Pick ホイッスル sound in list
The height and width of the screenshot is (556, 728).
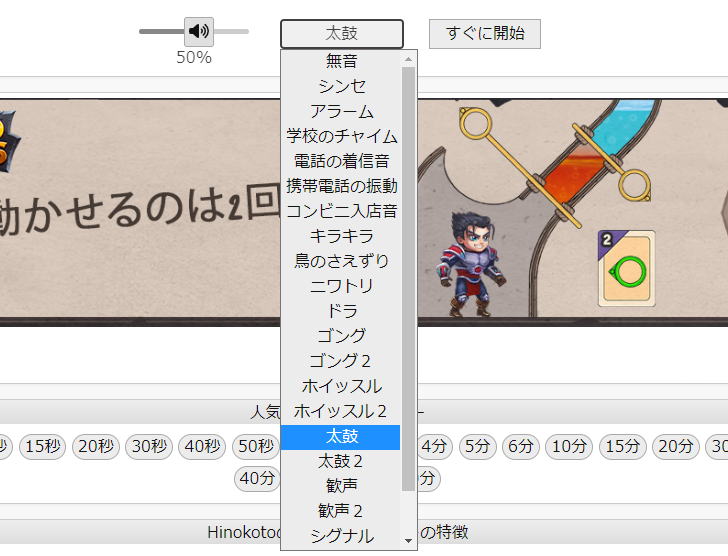point(341,386)
